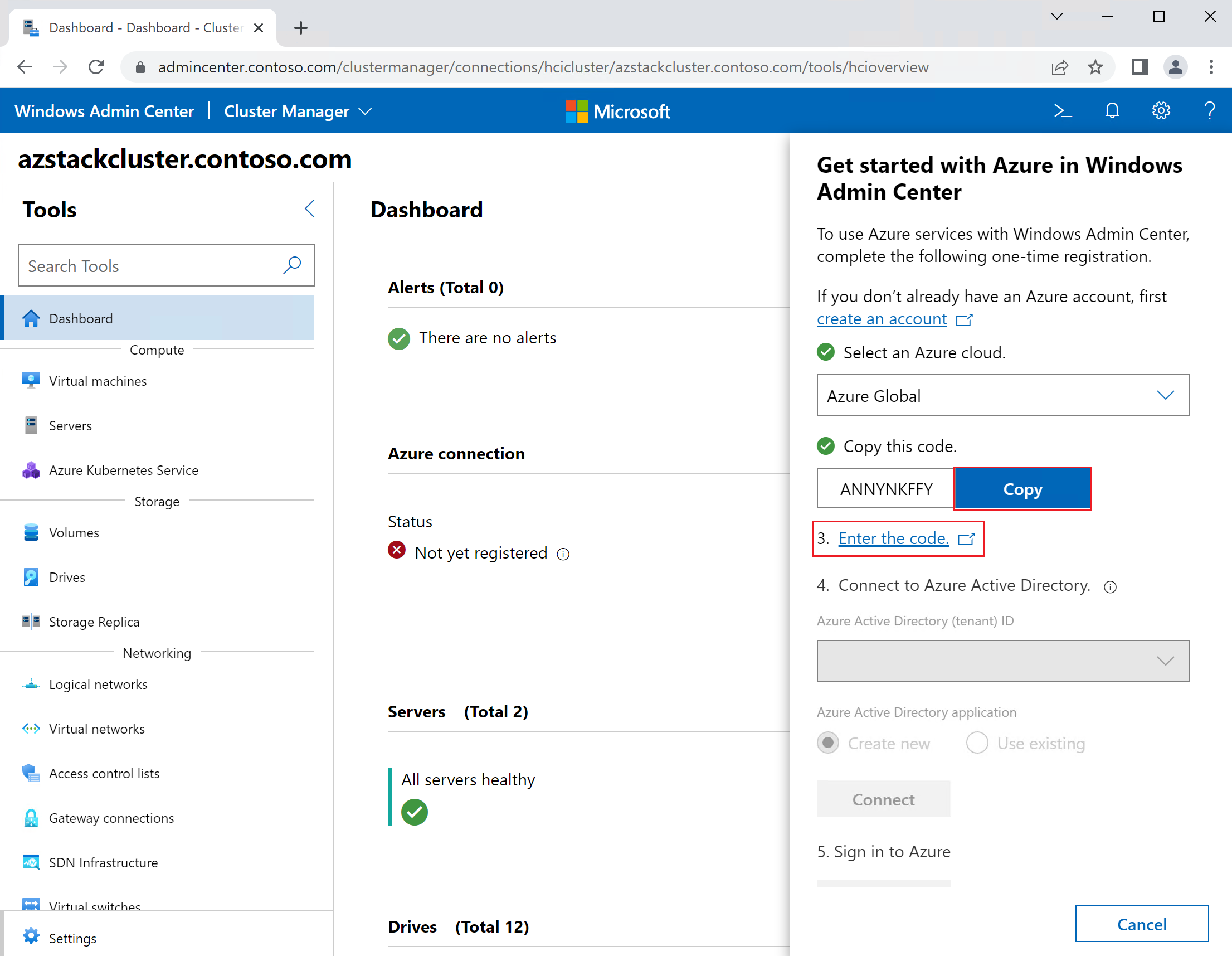Bookmark this page with the star icon
Image resolution: width=1232 pixels, height=956 pixels.
[1095, 67]
